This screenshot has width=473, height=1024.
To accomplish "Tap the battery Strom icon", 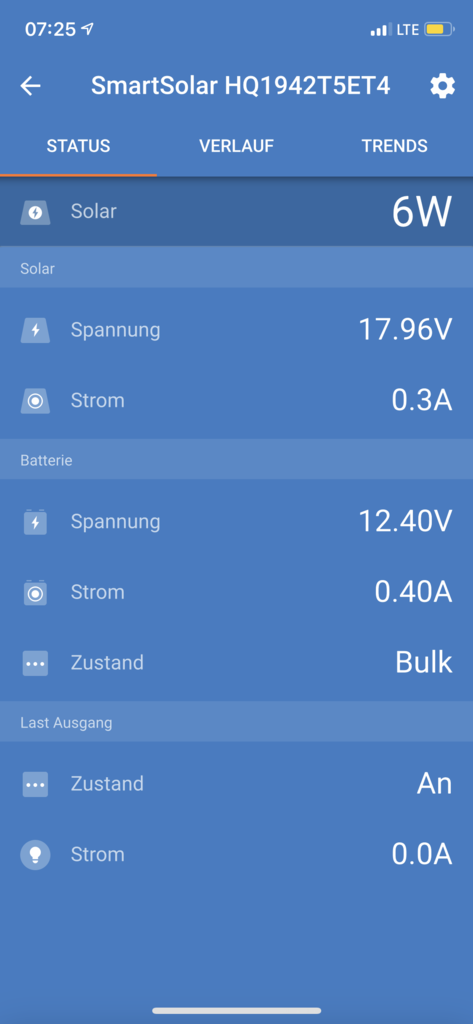I will pos(35,592).
